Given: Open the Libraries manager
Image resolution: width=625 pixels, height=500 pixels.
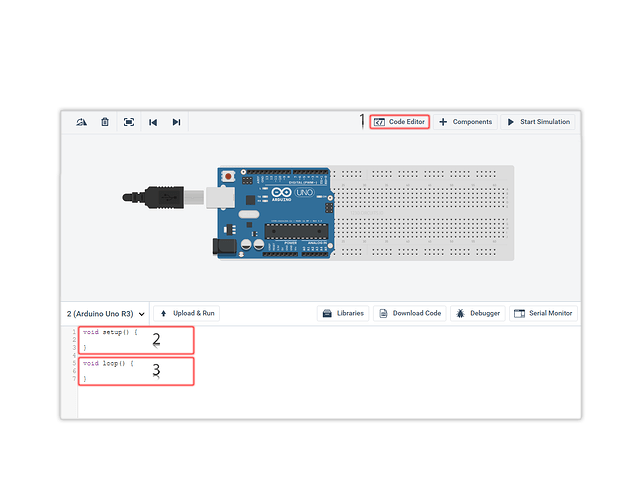Looking at the screenshot, I should pyautogui.click(x=343, y=313).
